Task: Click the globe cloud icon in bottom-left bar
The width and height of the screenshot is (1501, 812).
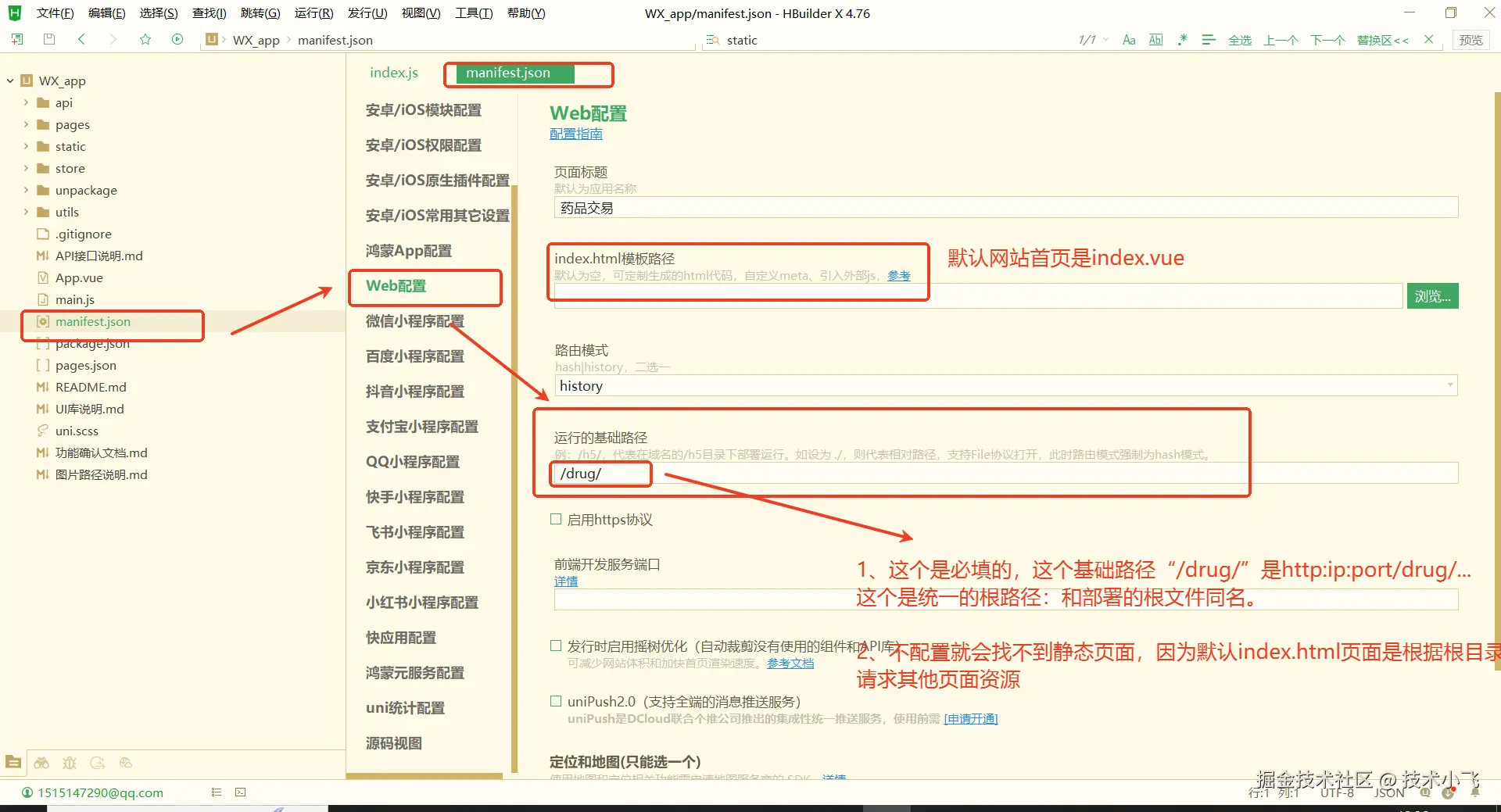Action: 125,762
